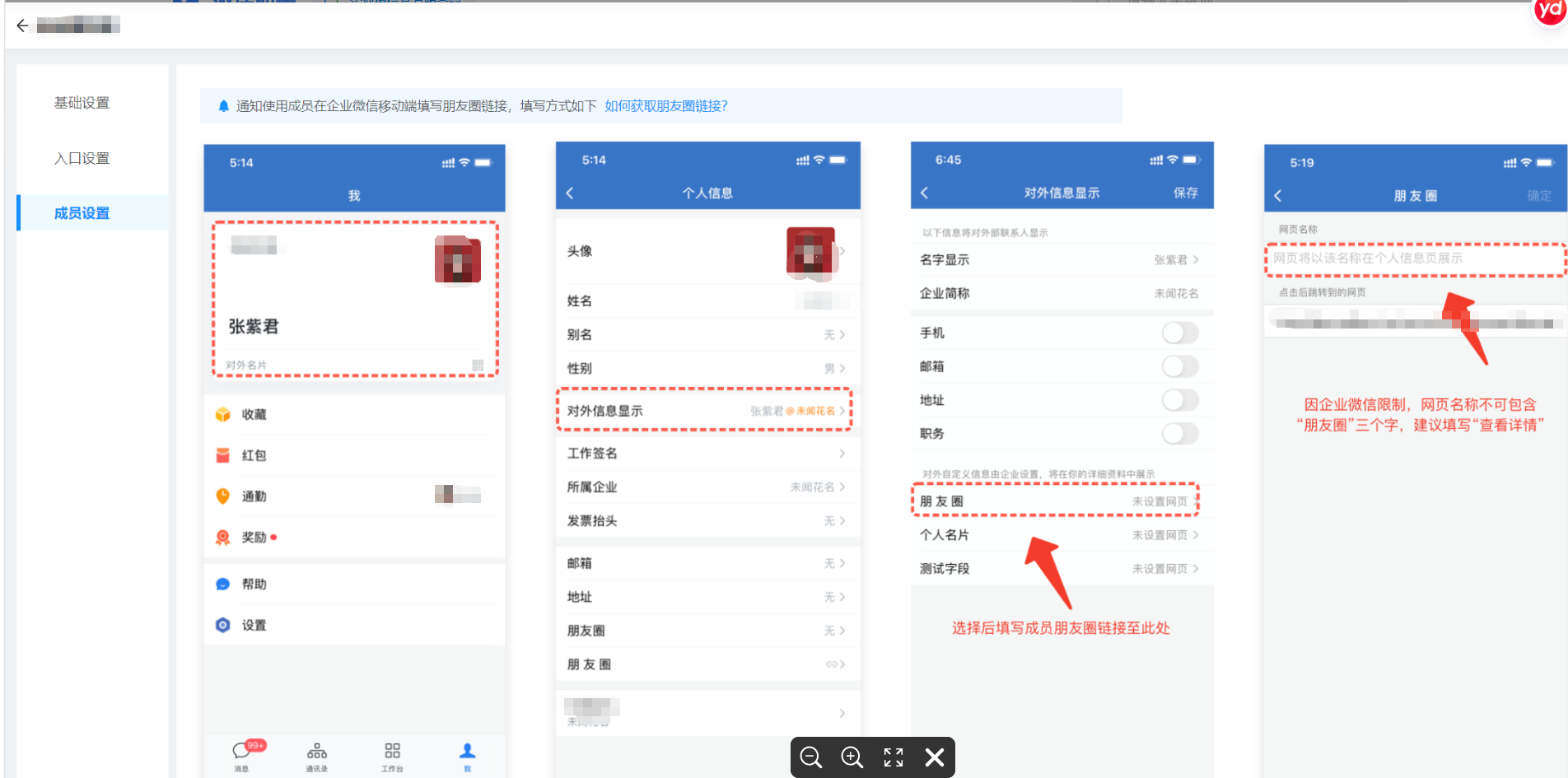Click the 邮箱 row in 个人信息 screen
The height and width of the screenshot is (778, 1568).
pos(707,563)
